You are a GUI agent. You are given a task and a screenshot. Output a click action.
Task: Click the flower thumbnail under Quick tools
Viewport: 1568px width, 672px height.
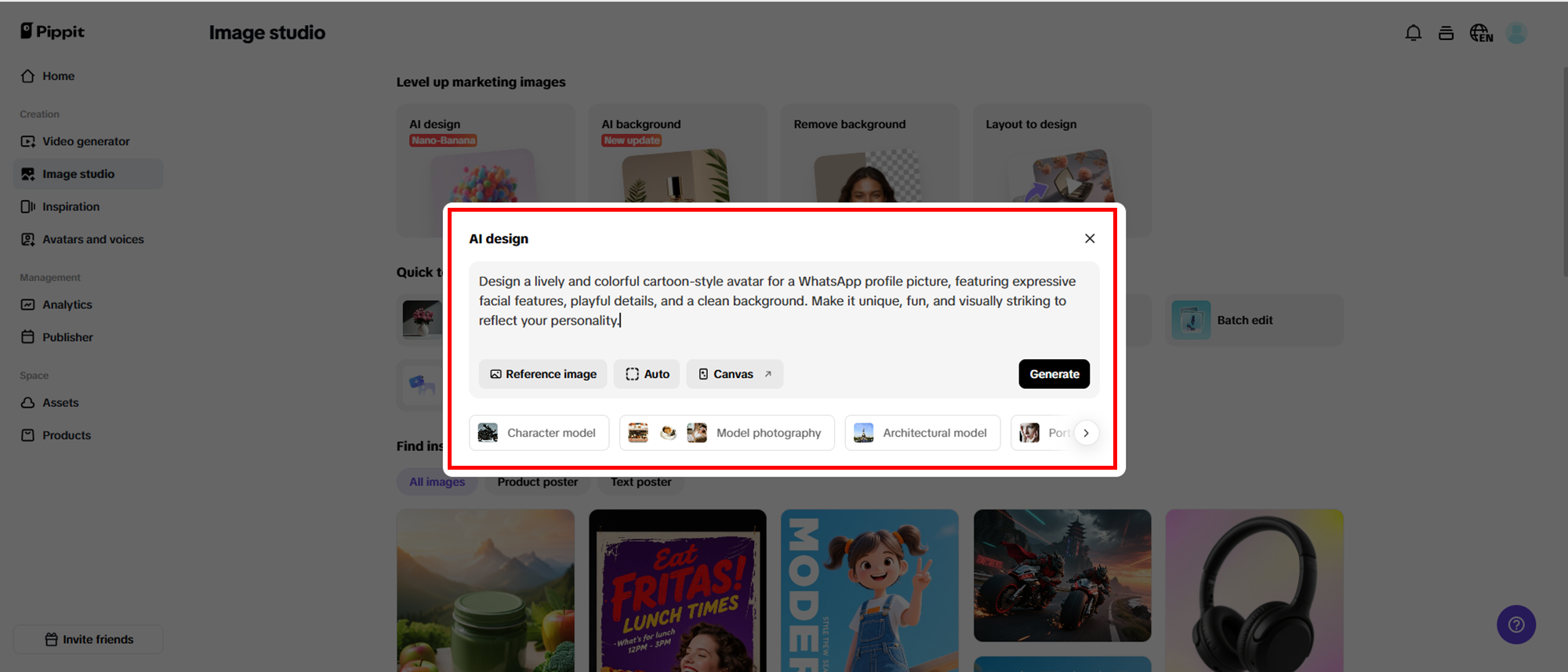click(422, 319)
